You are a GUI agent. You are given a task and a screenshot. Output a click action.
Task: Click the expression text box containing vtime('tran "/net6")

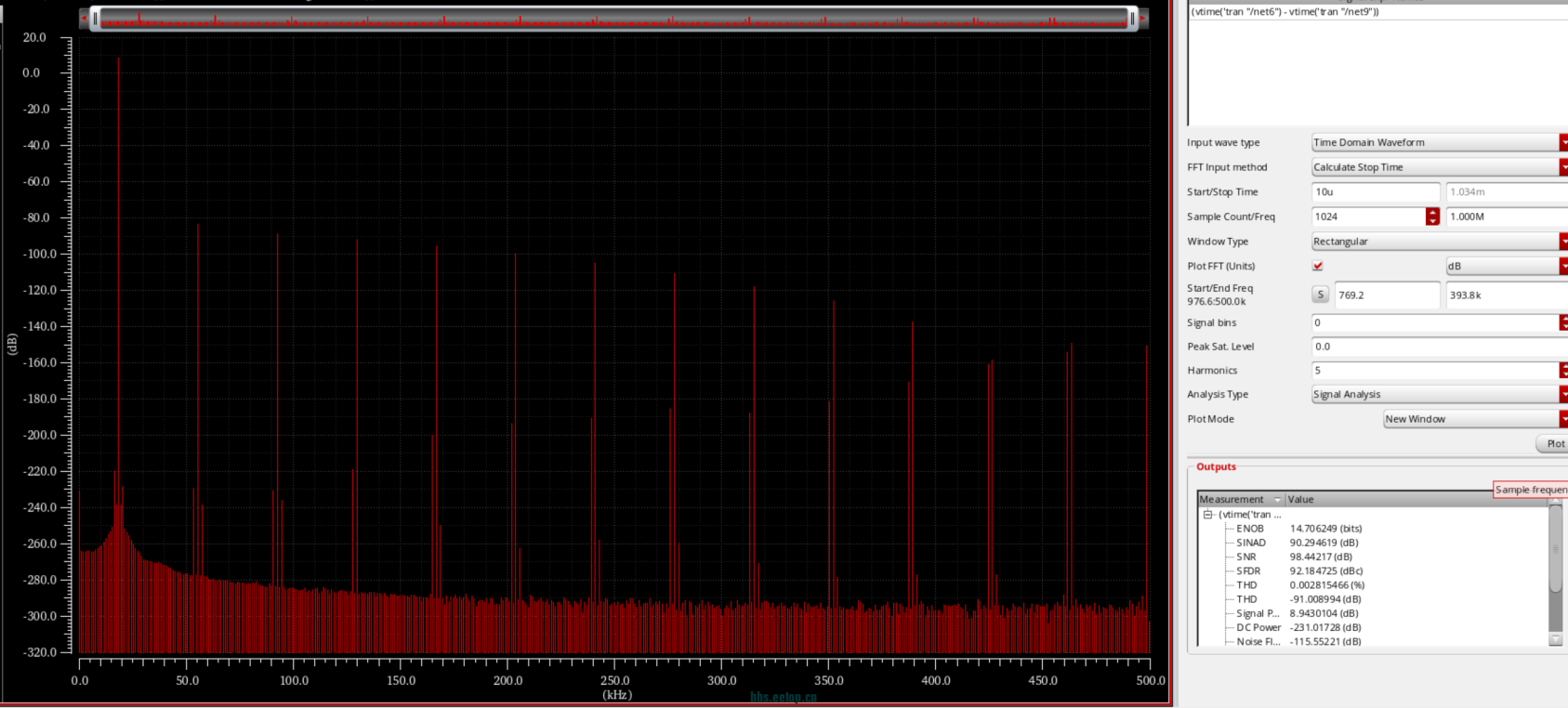coord(1377,65)
